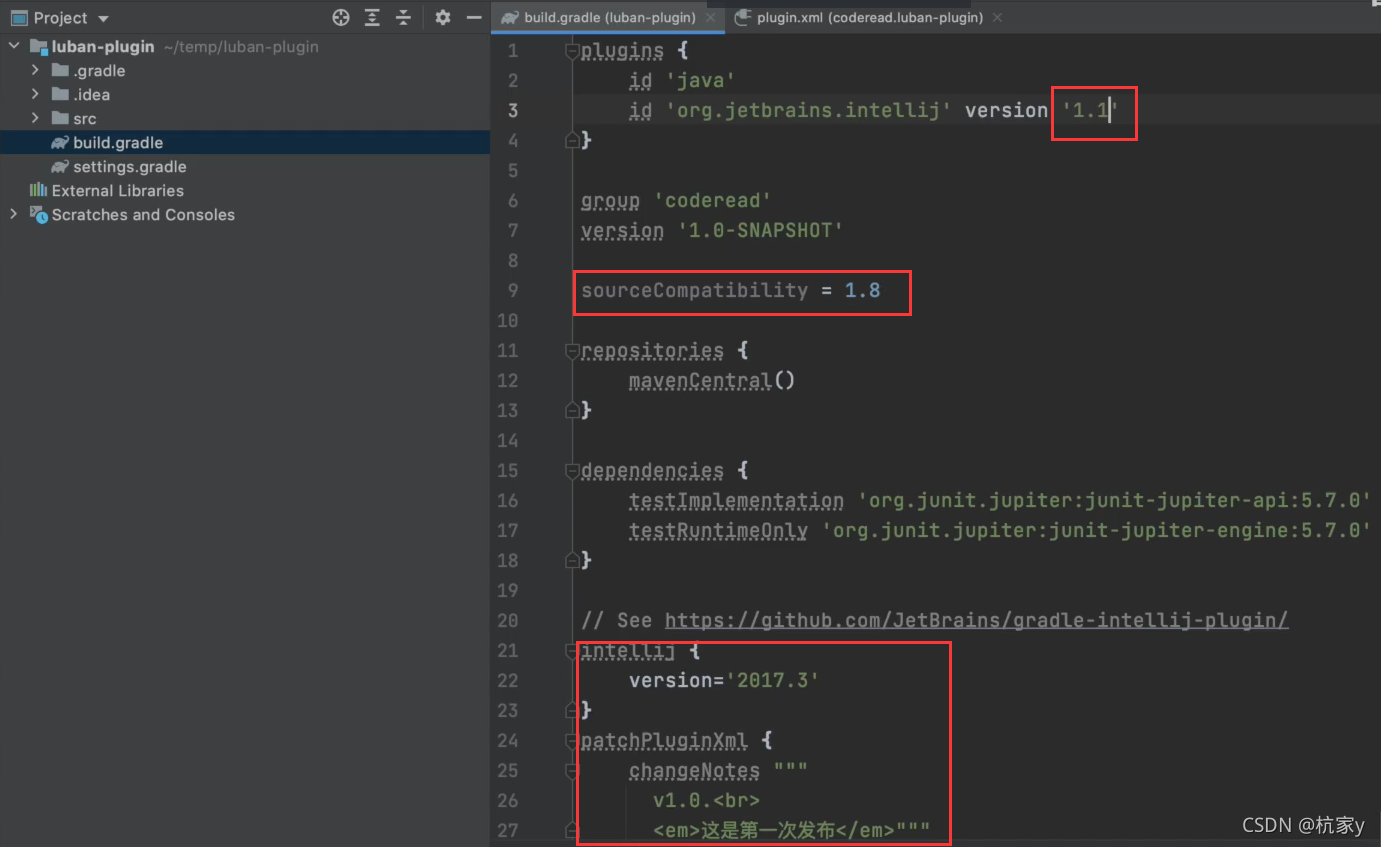Click the Expand All icon in Project toolbar
The width and height of the screenshot is (1381, 847).
(x=372, y=17)
